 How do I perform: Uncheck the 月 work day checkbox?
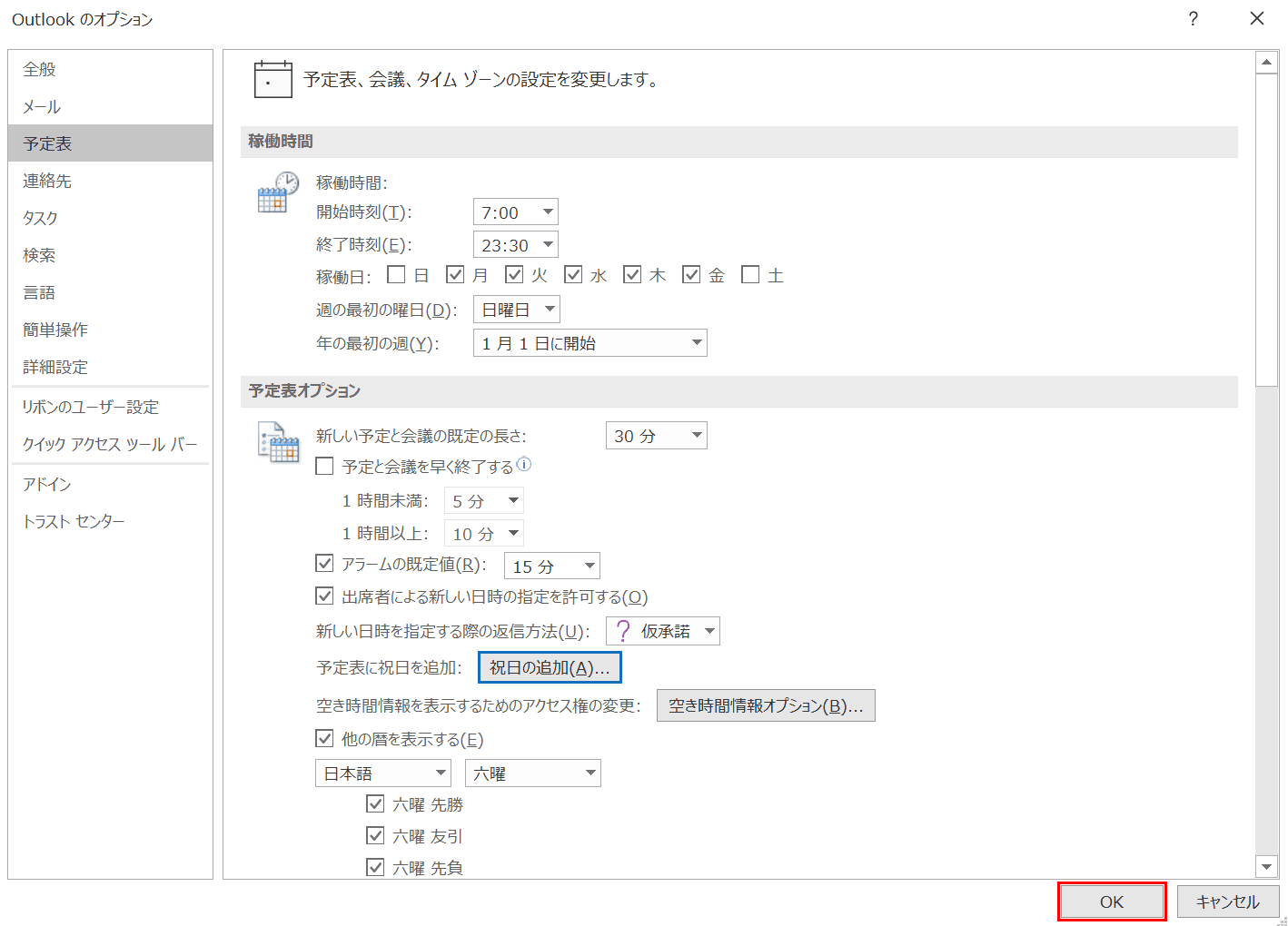click(455, 274)
